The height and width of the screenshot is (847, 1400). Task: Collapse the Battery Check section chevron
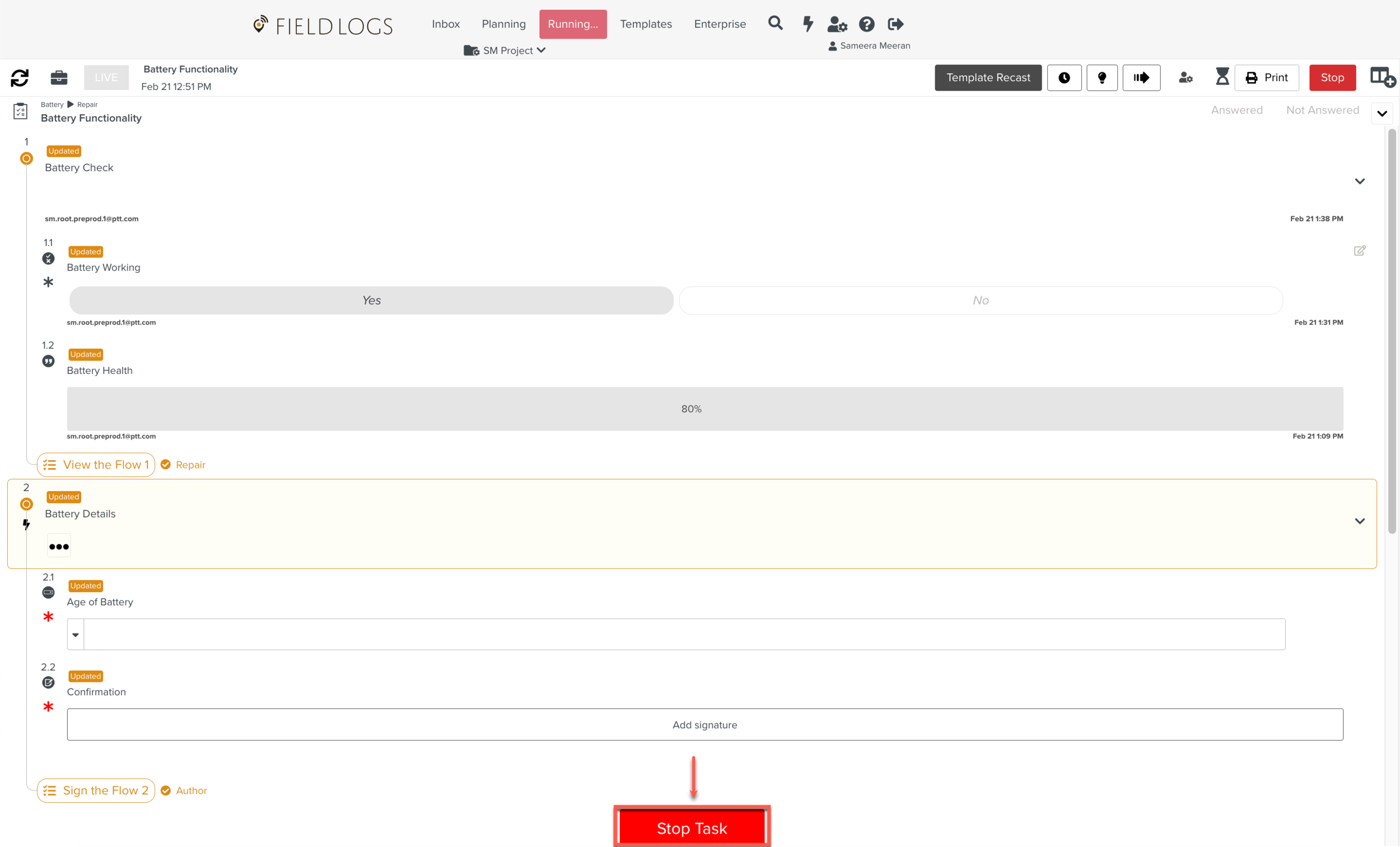(x=1359, y=181)
